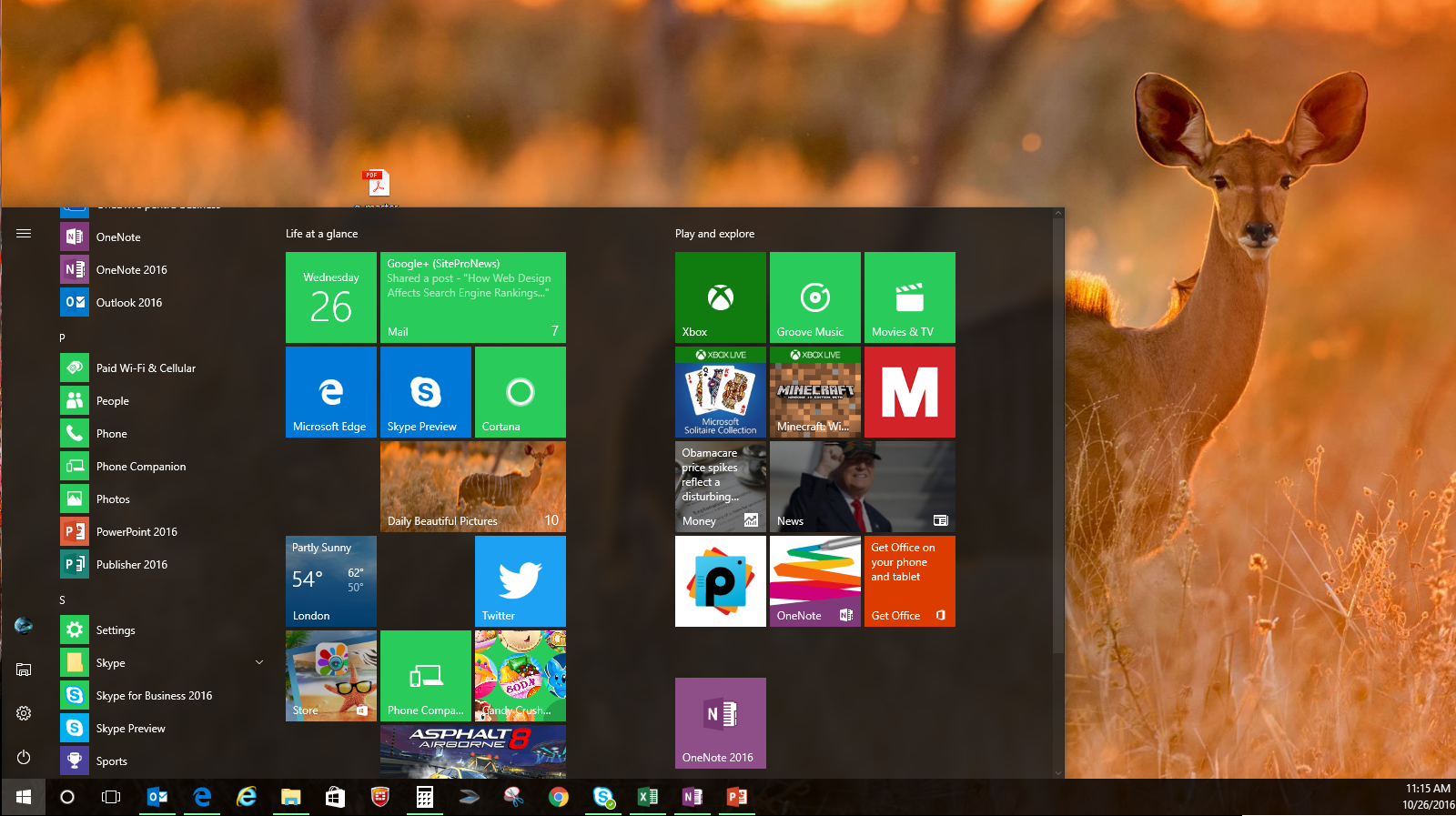Open File Explorer from start sidebar
1456x816 pixels.
(24, 670)
